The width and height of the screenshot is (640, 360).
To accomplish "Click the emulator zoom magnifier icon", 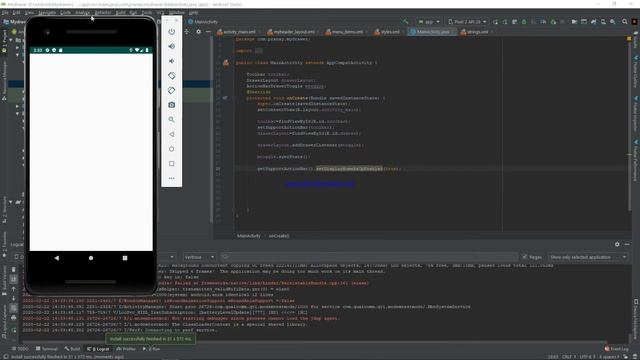I will click(x=172, y=120).
